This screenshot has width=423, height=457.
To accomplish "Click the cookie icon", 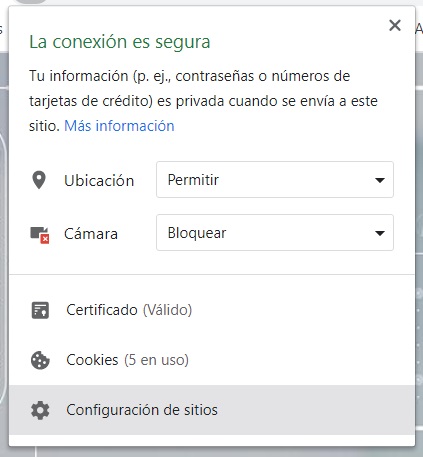I will coord(40,360).
